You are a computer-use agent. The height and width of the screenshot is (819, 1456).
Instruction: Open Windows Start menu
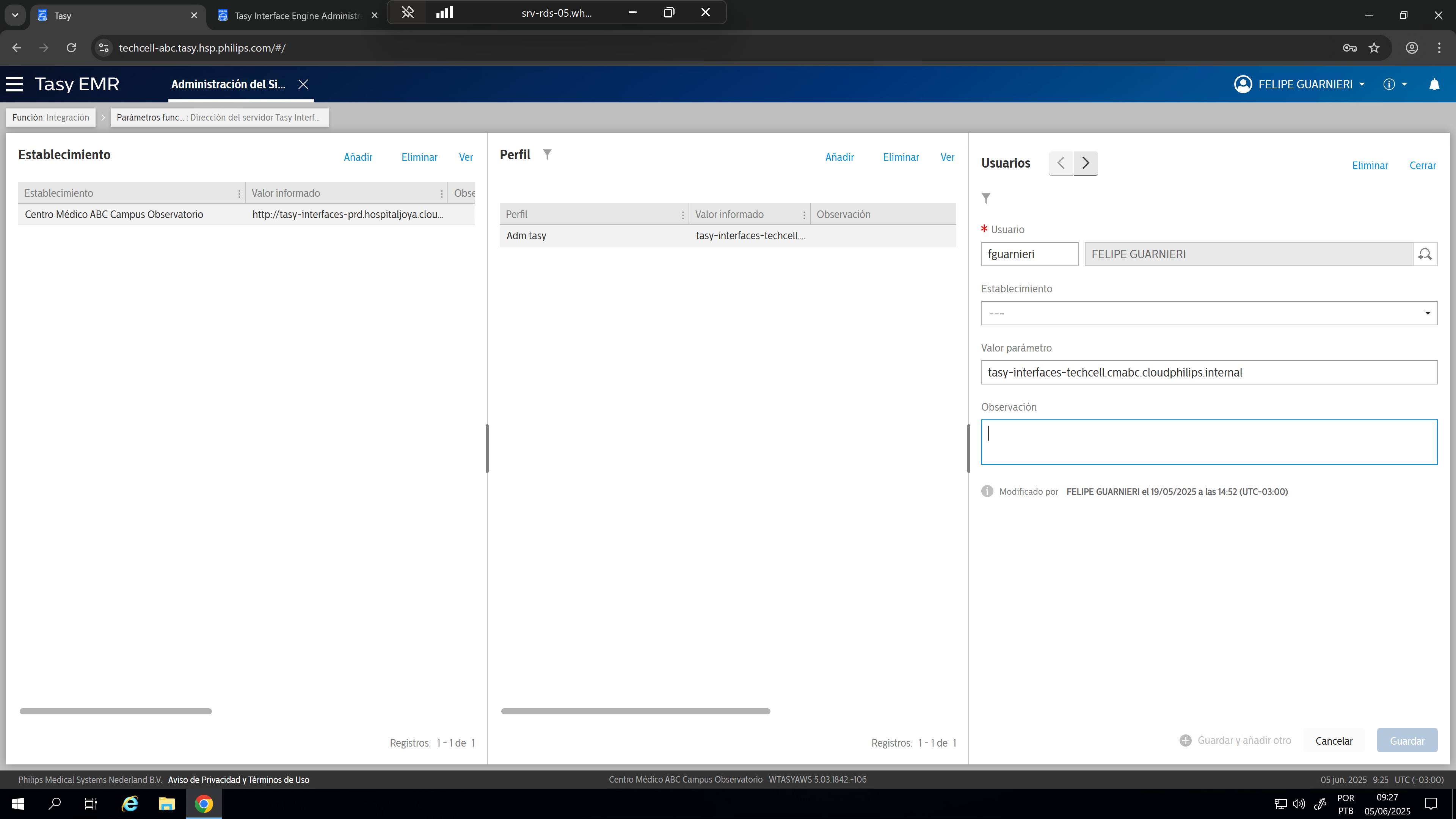(18, 804)
